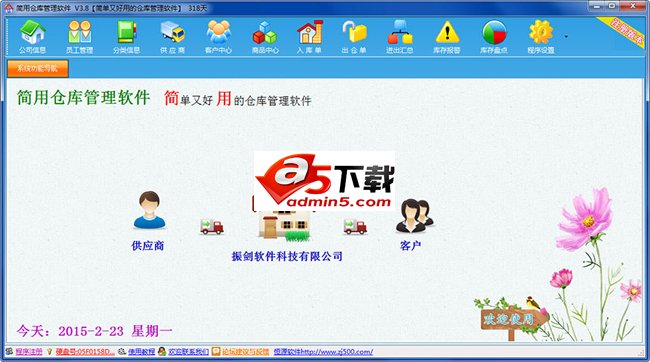The height and width of the screenshot is (362, 650).
Task: Open 客户中心 customer center
Action: [218, 37]
